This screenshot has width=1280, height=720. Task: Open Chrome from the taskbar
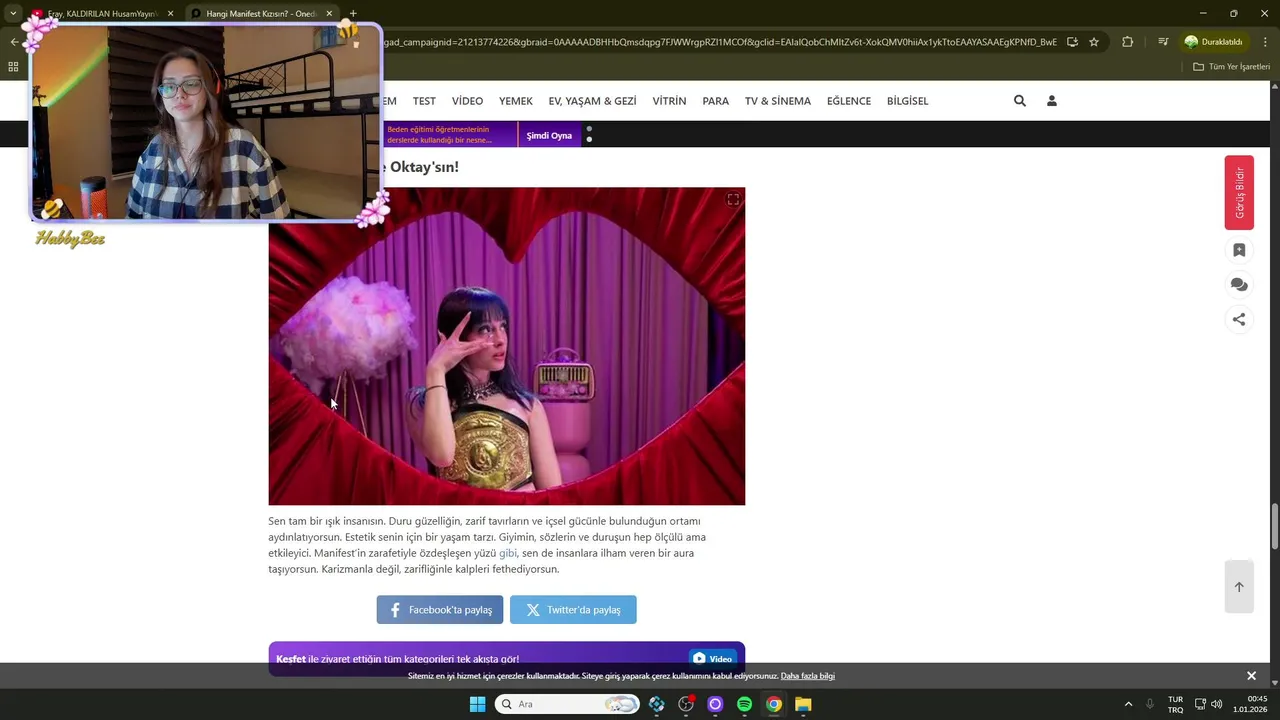click(x=774, y=704)
